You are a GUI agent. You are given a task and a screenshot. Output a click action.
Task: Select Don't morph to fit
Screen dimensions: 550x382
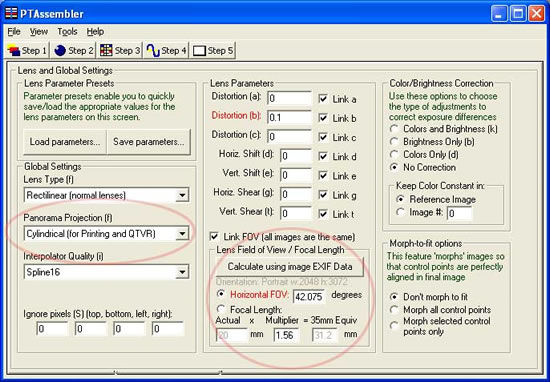tap(394, 297)
